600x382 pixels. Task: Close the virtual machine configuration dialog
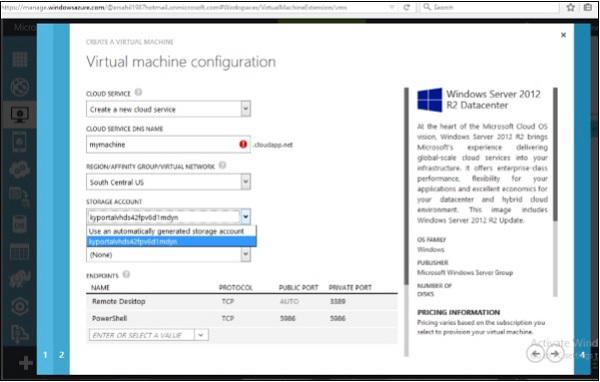pos(563,35)
